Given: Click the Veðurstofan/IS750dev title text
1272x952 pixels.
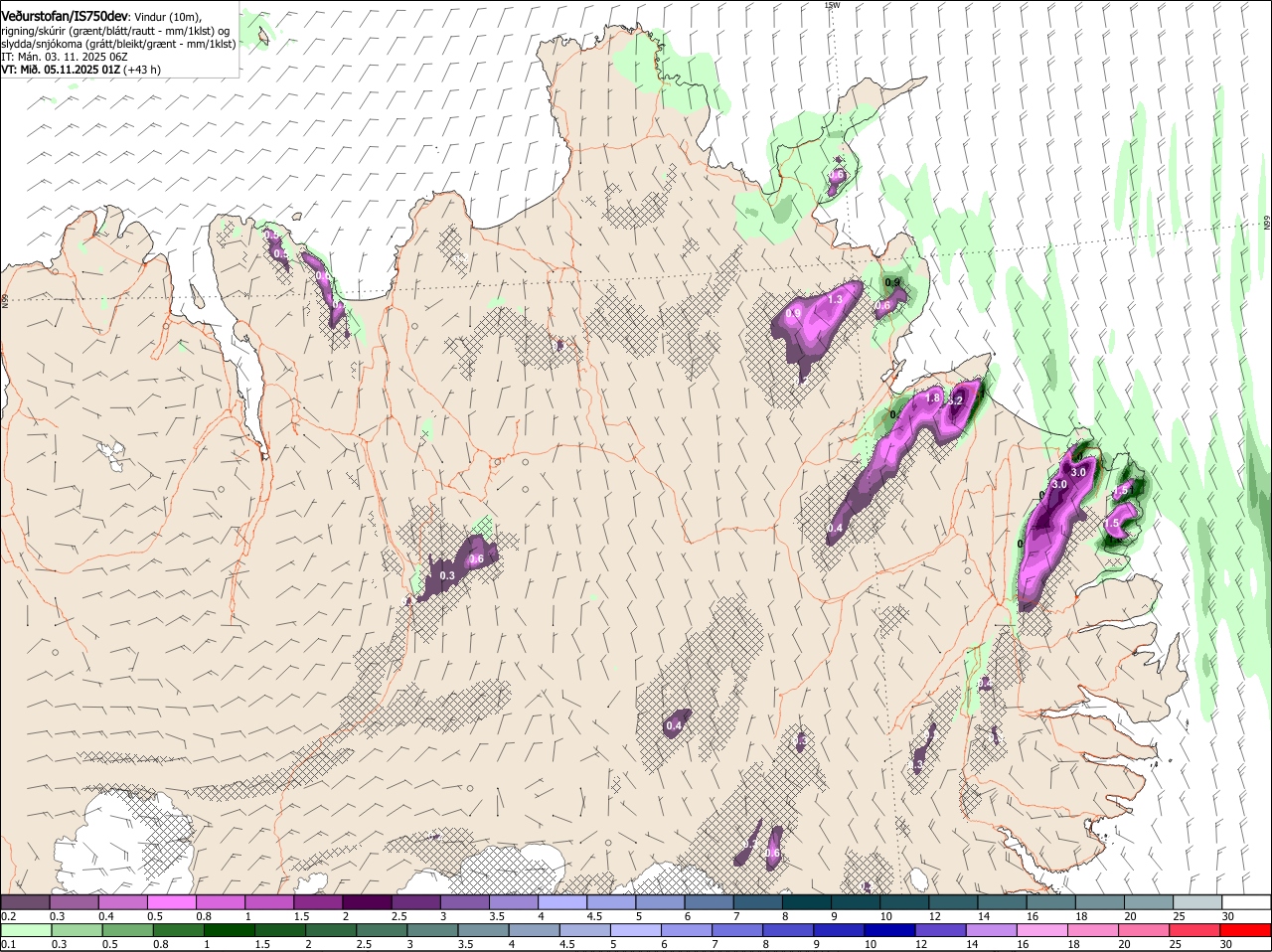Looking at the screenshot, I should point(65,17).
